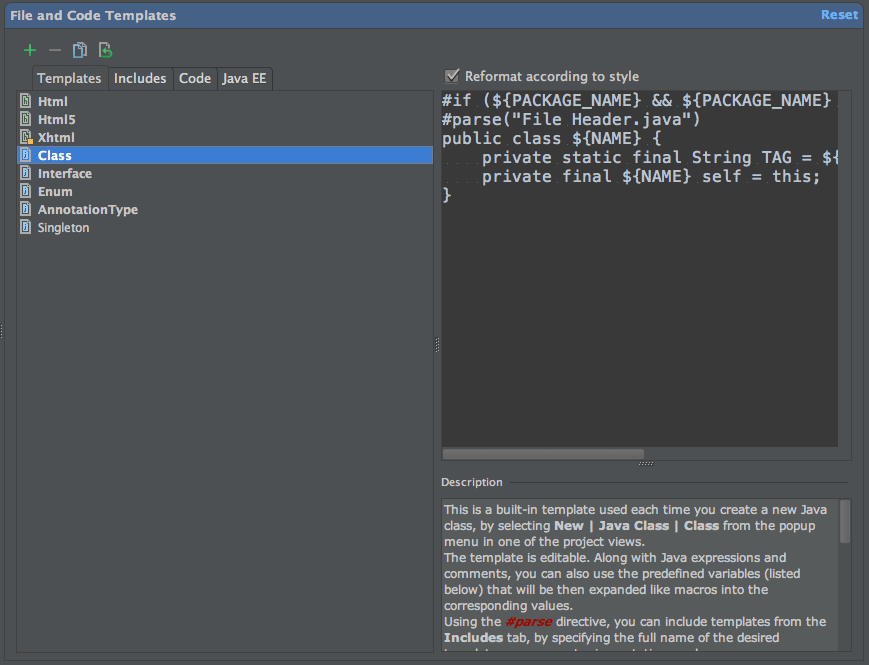Open the Code tab
Image resolution: width=869 pixels, height=665 pixels.
[195, 78]
